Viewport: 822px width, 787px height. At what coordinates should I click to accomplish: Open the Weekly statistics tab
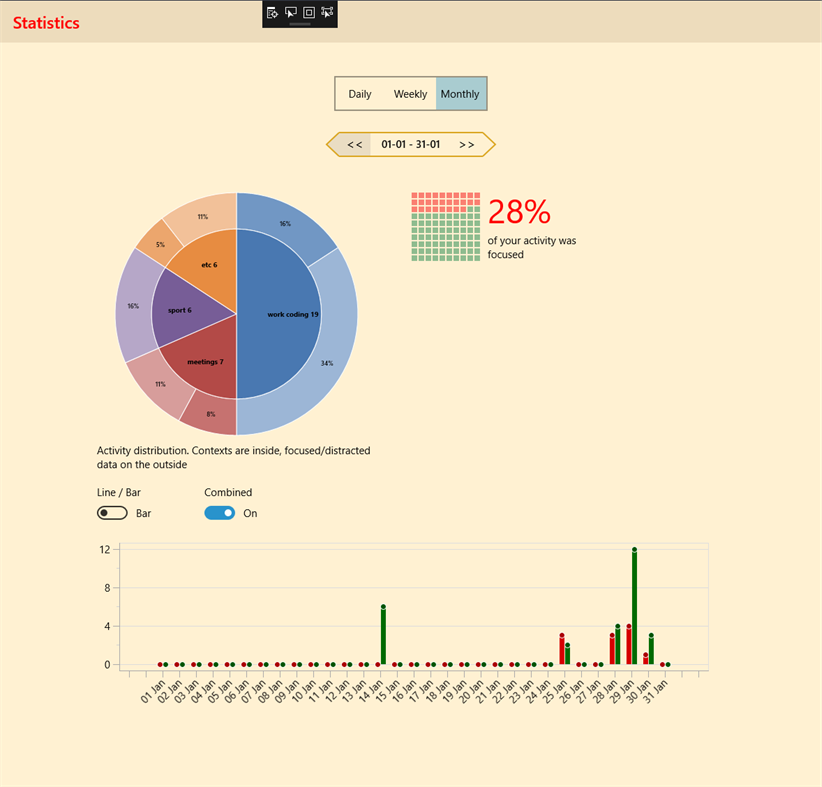point(410,93)
